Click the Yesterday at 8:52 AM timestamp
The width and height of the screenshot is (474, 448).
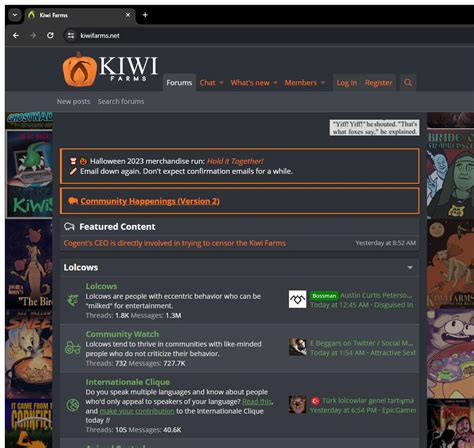tap(386, 243)
